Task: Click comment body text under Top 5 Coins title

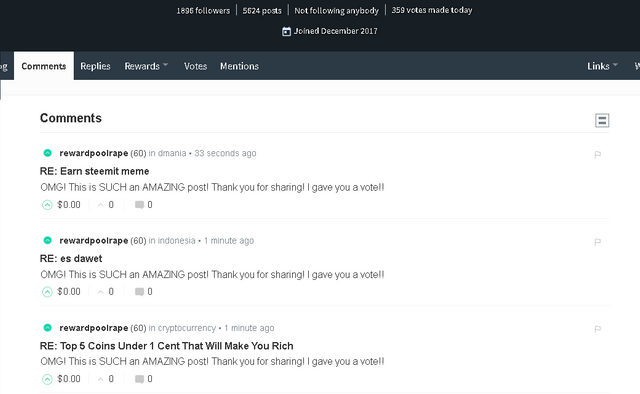Action: [212, 362]
